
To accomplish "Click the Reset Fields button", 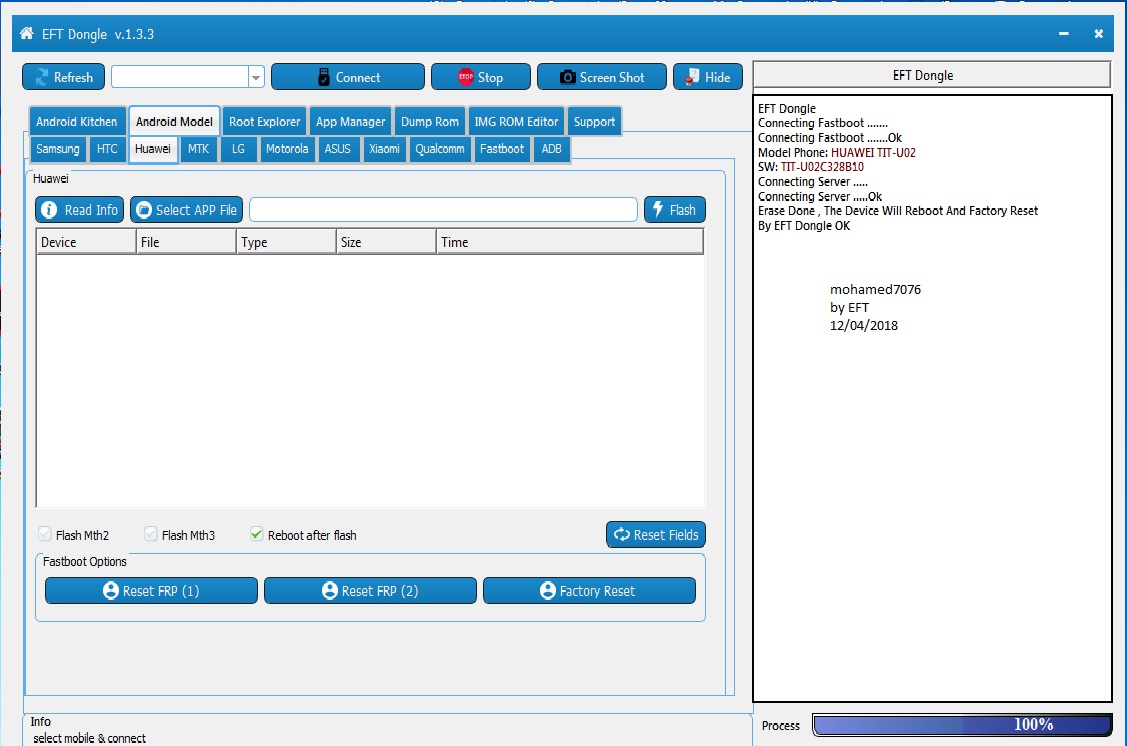I will tap(656, 535).
